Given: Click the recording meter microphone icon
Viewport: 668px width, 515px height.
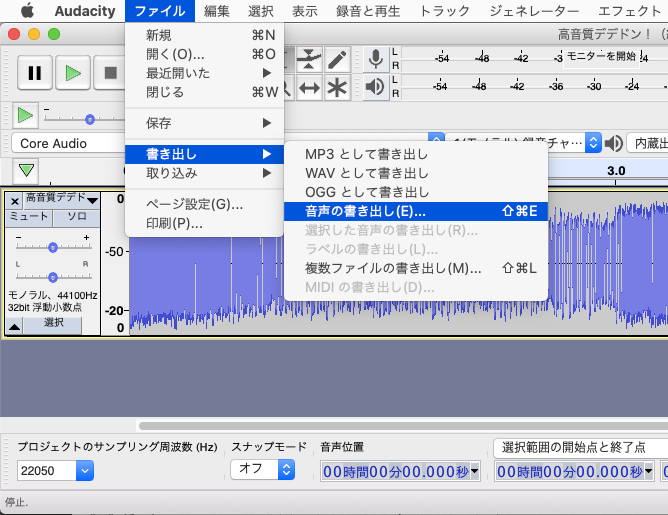Looking at the screenshot, I should coord(375,59).
